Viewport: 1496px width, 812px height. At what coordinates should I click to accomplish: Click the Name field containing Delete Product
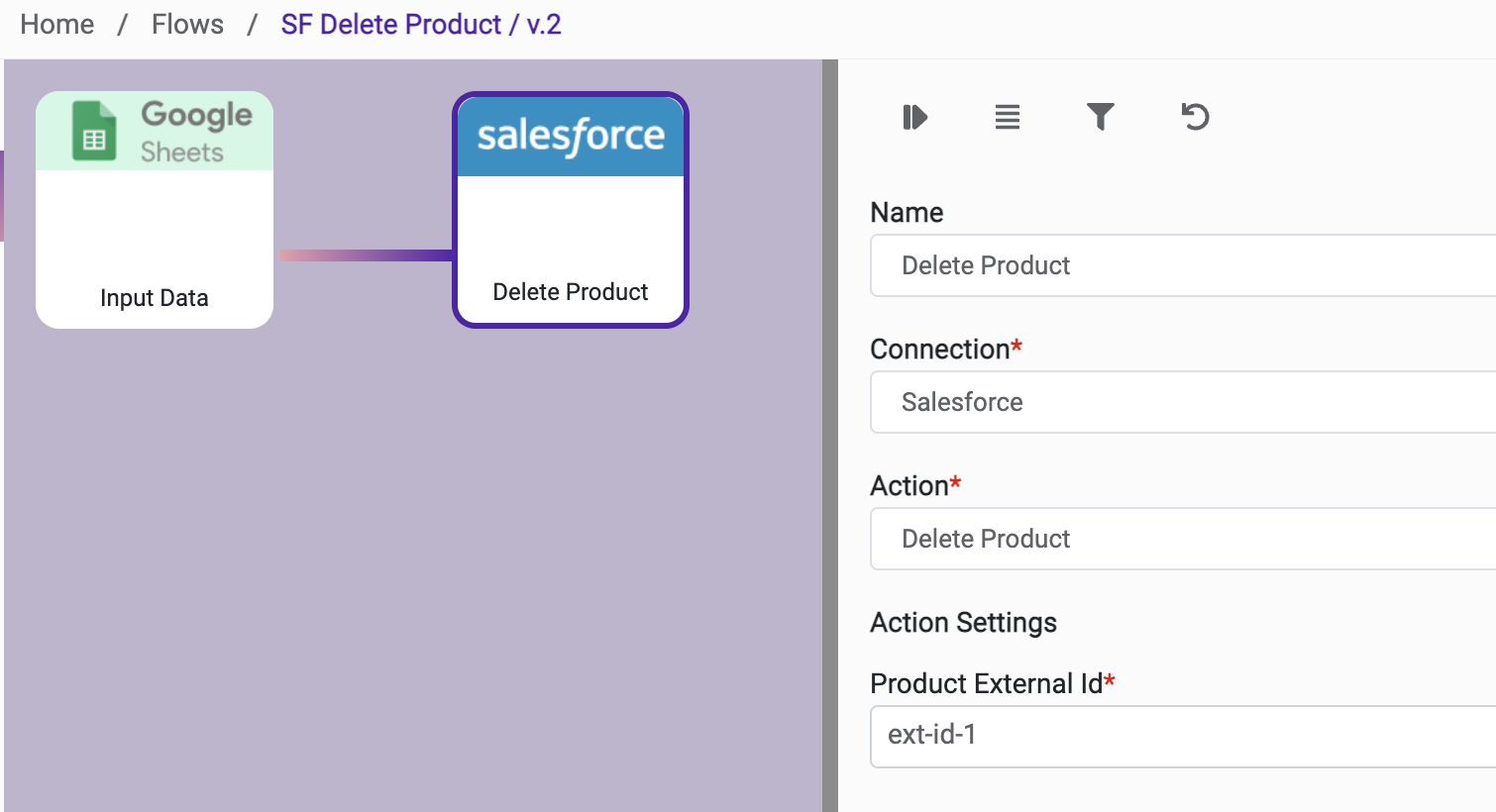[1179, 265]
